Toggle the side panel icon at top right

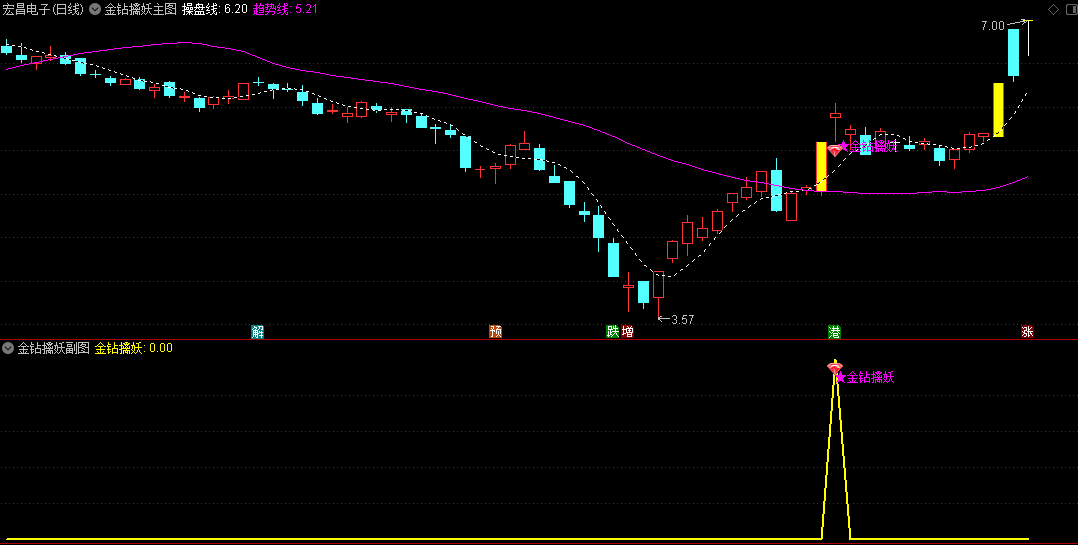click(x=1071, y=10)
